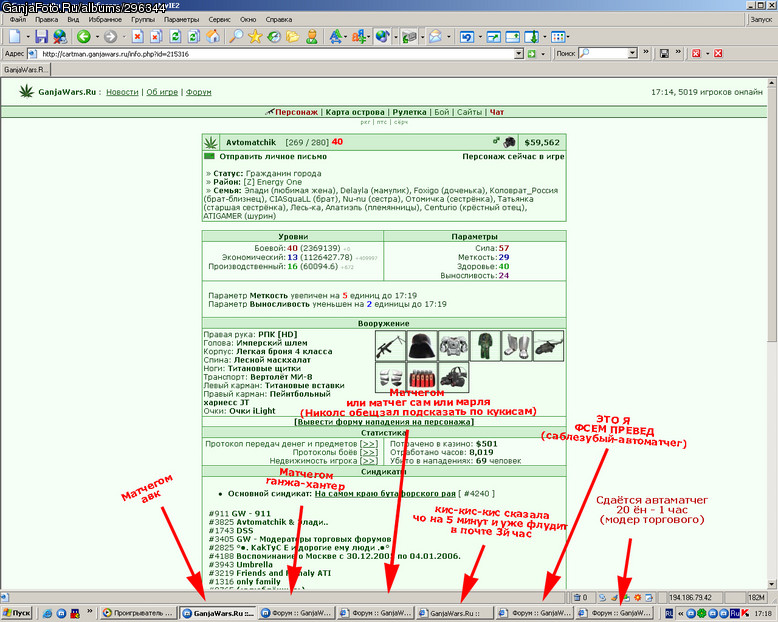
Task: Click Вывести форму нападения на персонажа
Action: tap(384, 422)
